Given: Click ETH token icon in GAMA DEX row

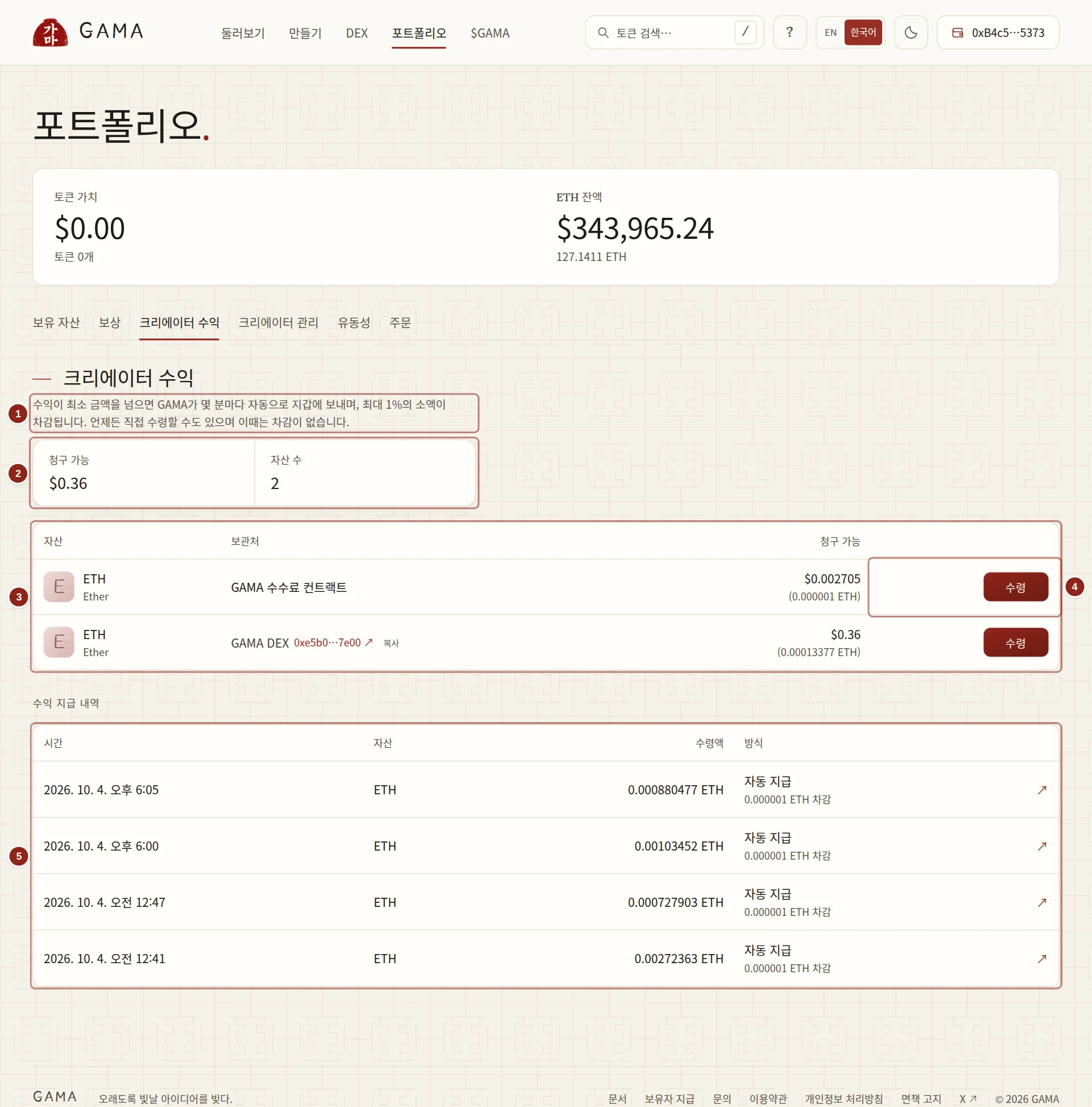Looking at the screenshot, I should pyautogui.click(x=59, y=642).
